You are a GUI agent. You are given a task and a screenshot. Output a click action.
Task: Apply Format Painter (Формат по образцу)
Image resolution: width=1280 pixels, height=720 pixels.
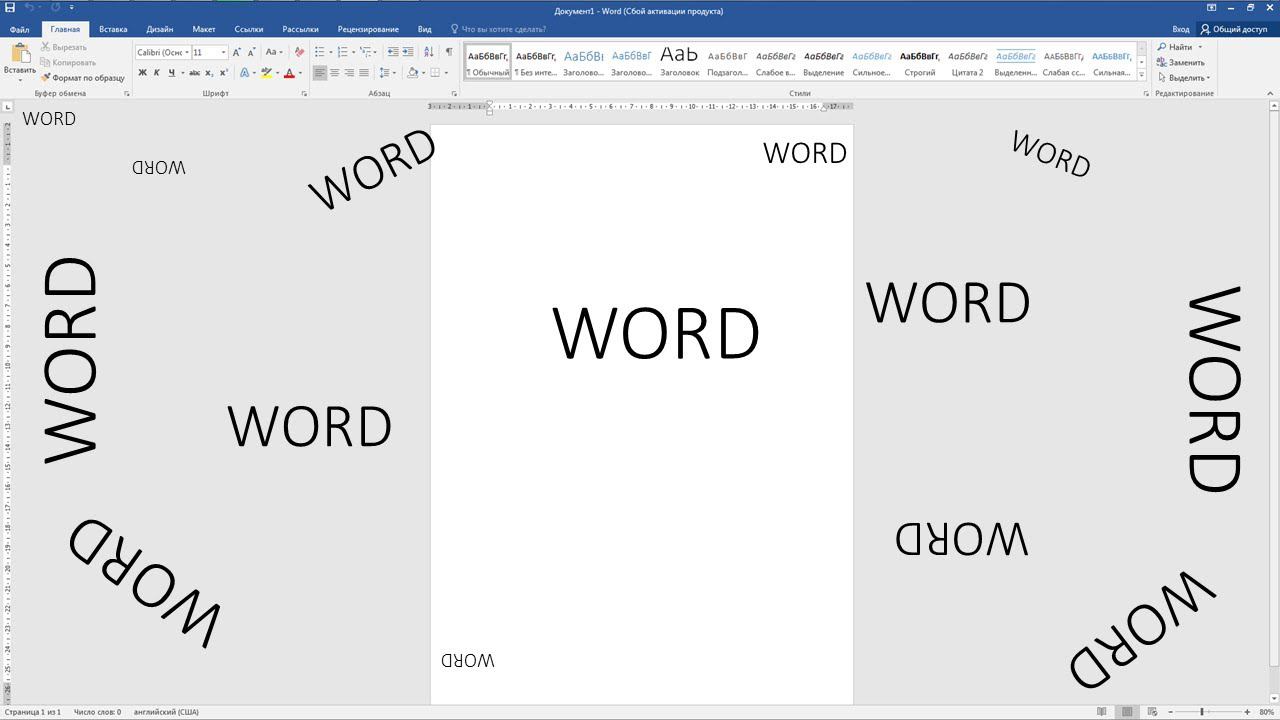coord(82,78)
